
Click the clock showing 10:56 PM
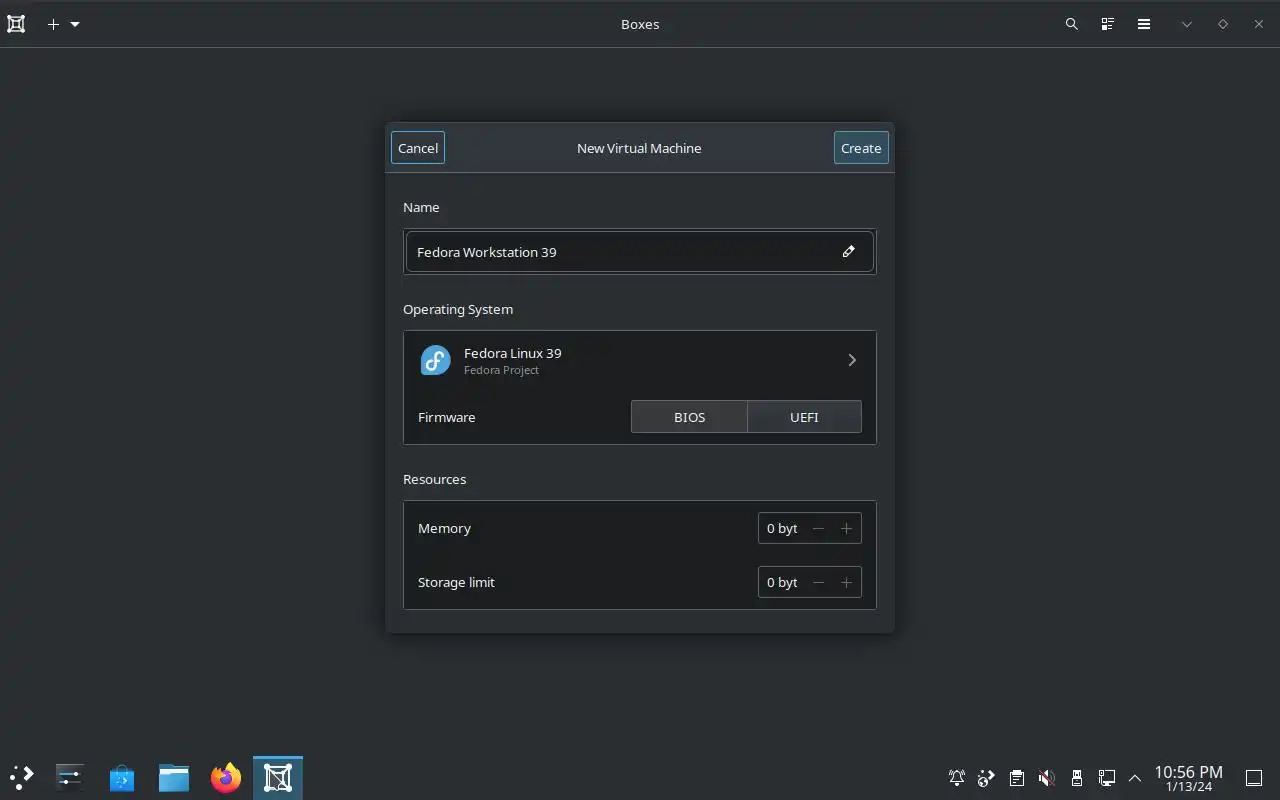click(x=1188, y=777)
